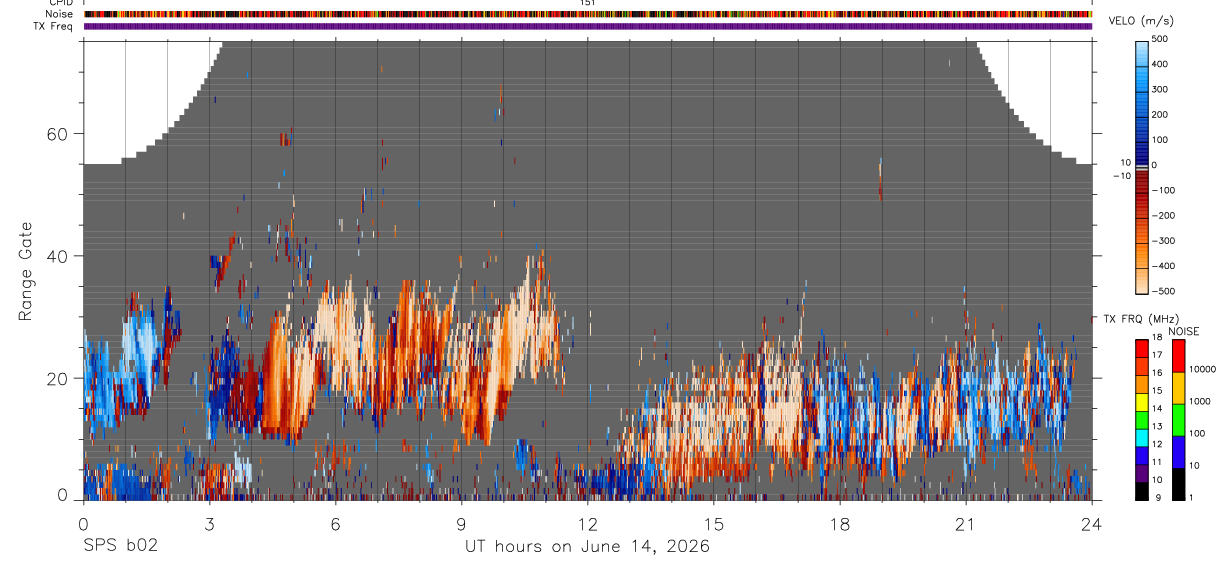Click the SPS b02 radar beam label
1228x567 pixels.
[x=120, y=546]
